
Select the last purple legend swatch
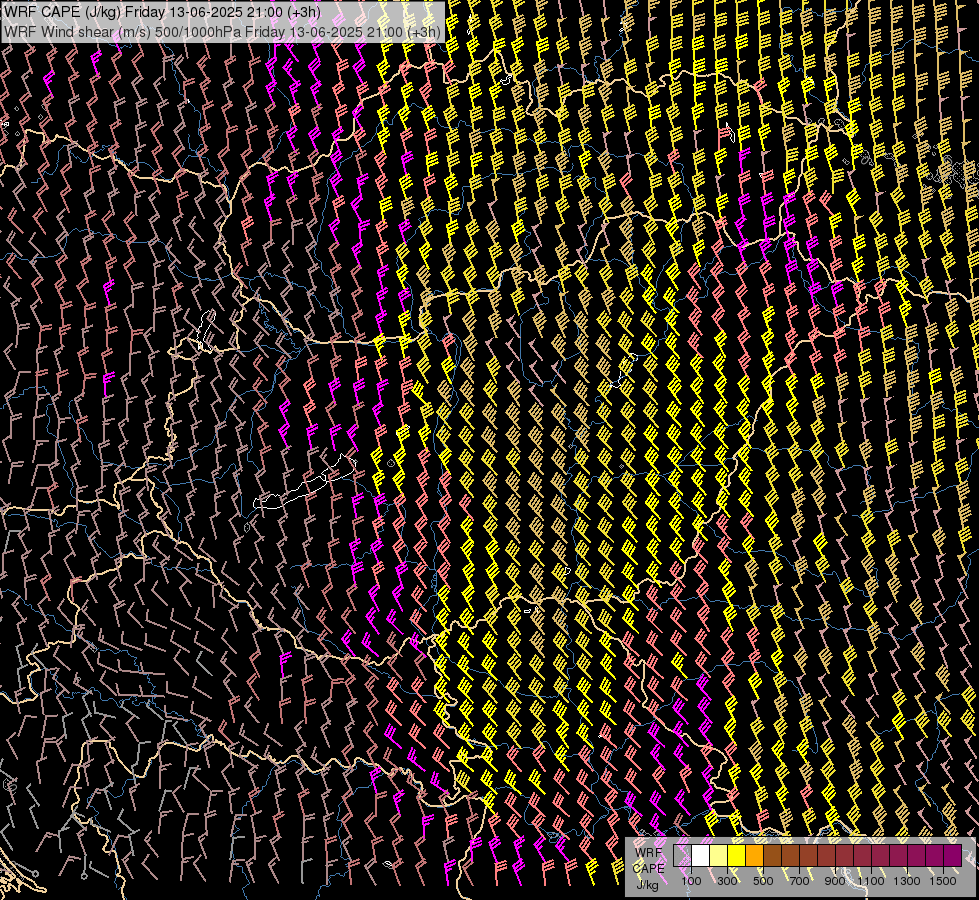(953, 855)
